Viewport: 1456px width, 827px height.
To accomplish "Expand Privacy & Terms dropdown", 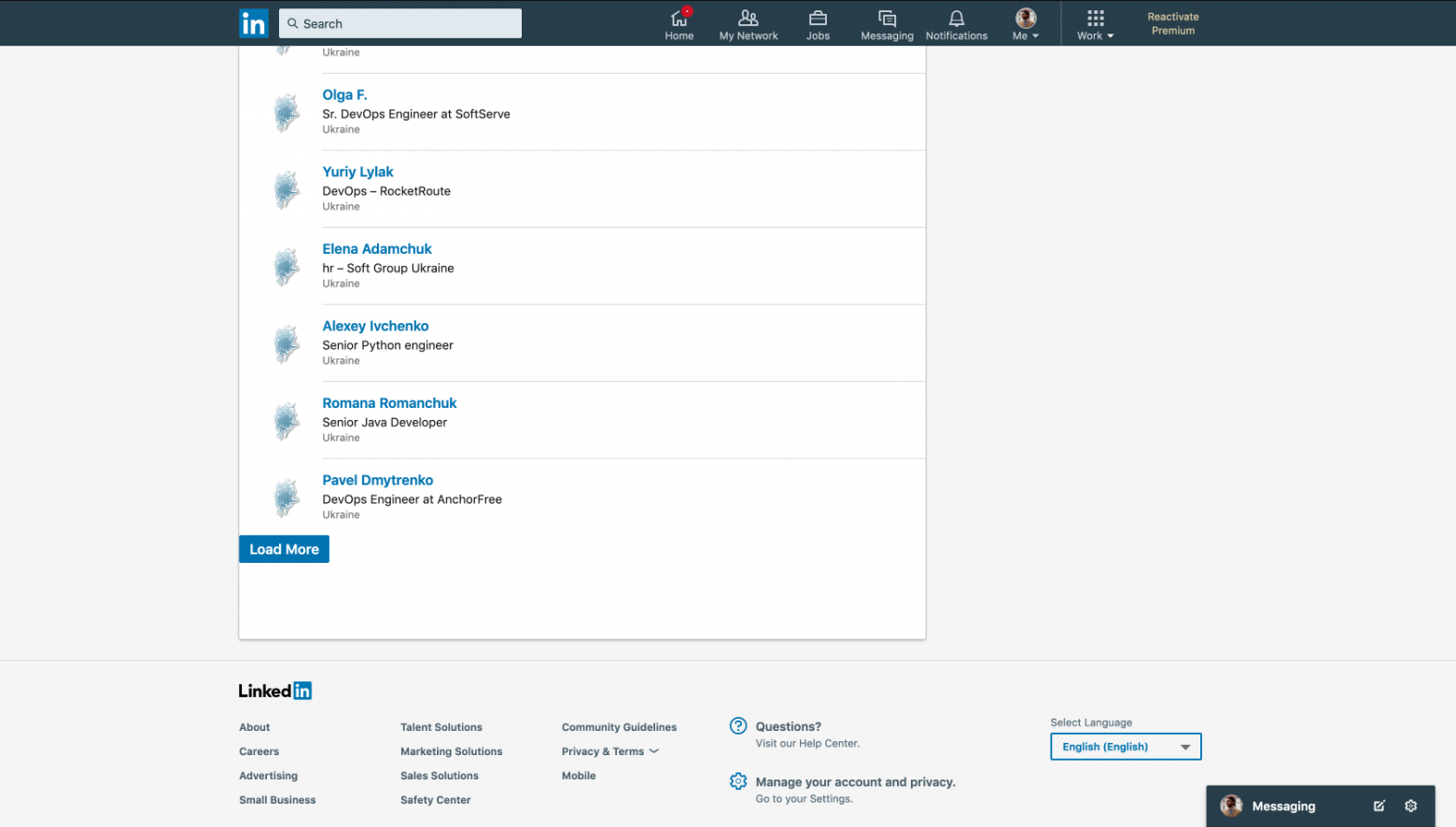I will coord(610,751).
